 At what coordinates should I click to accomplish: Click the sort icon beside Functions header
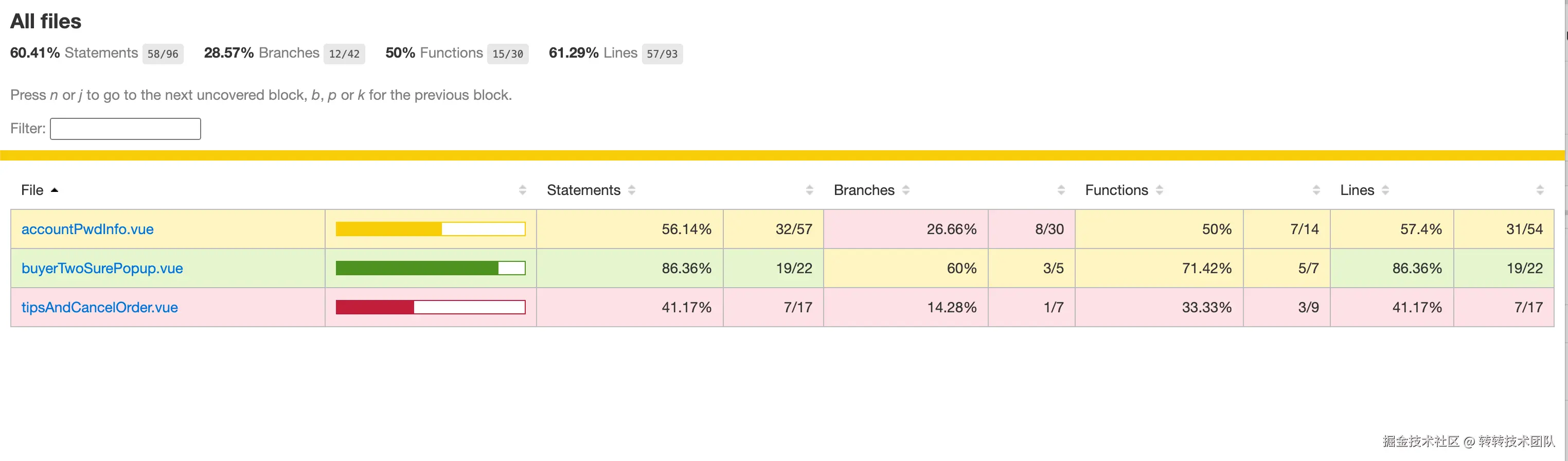1160,190
